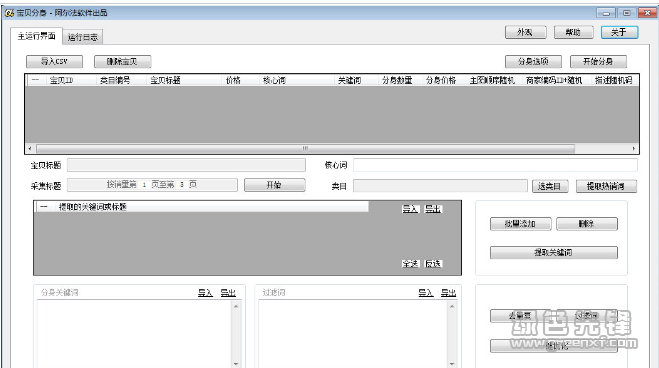Screen dimensions: 659x368
Task: Click 导入 link in 分身关键词 panel
Action: [205, 293]
